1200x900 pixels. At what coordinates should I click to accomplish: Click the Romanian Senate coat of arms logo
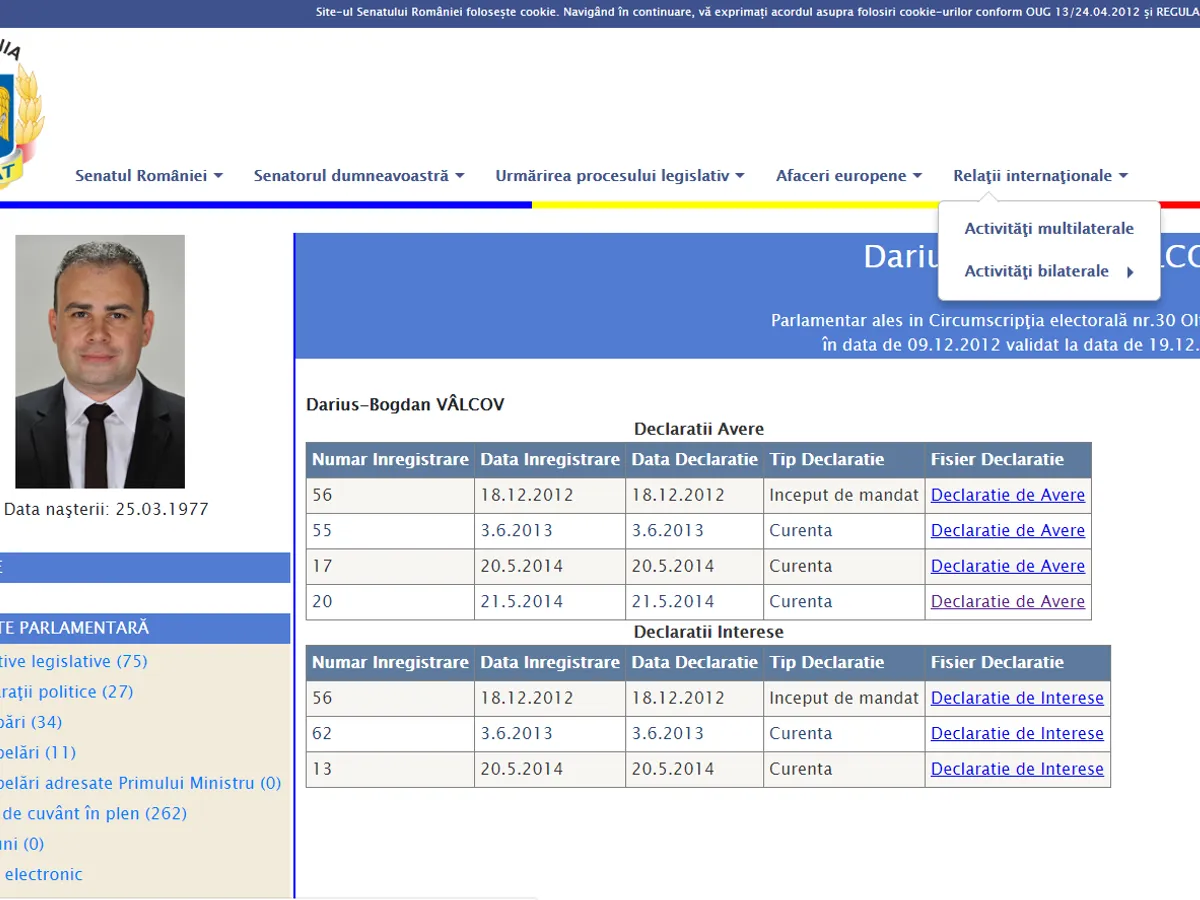tap(20, 115)
